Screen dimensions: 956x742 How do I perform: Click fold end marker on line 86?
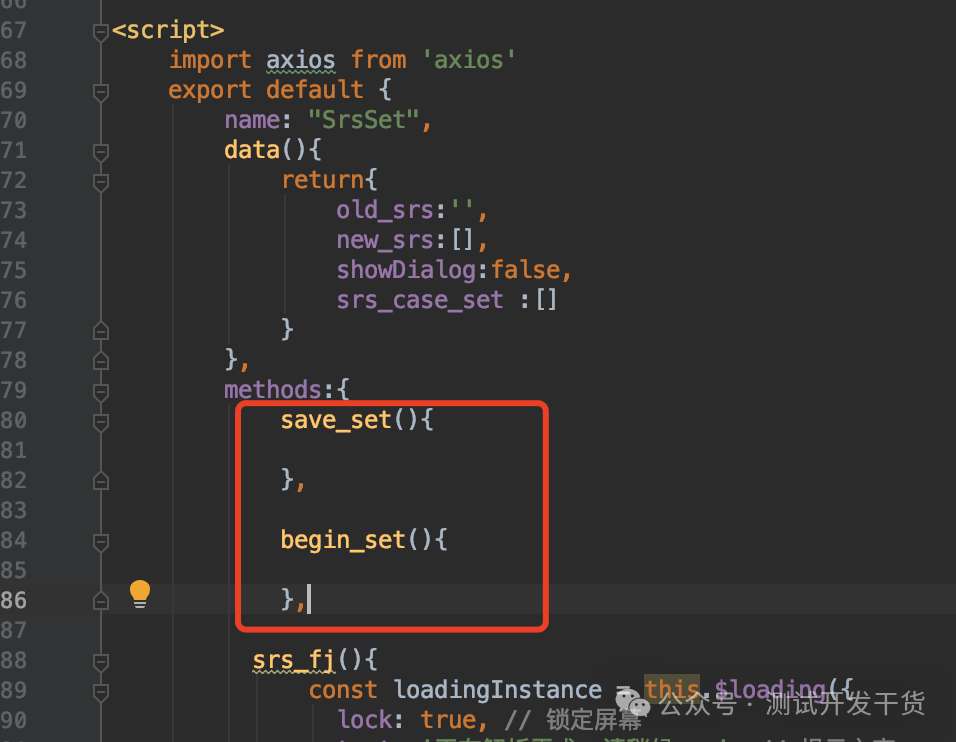[101, 601]
